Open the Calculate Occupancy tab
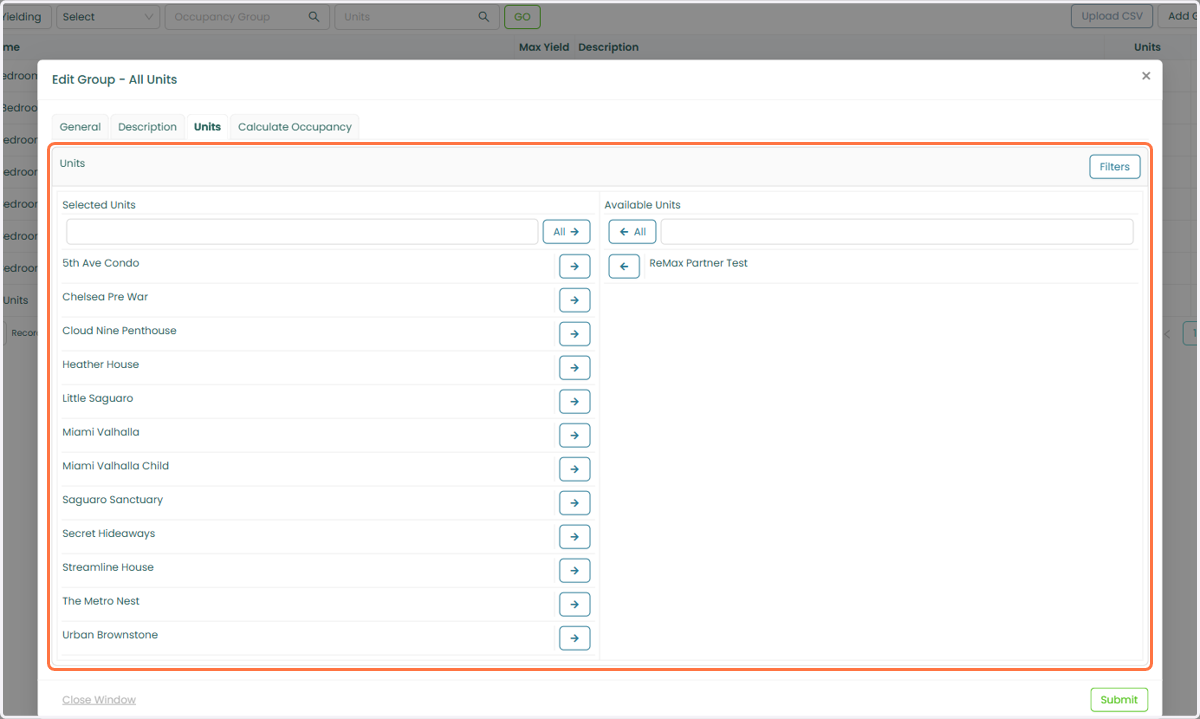The image size is (1200, 719). pyautogui.click(x=295, y=127)
